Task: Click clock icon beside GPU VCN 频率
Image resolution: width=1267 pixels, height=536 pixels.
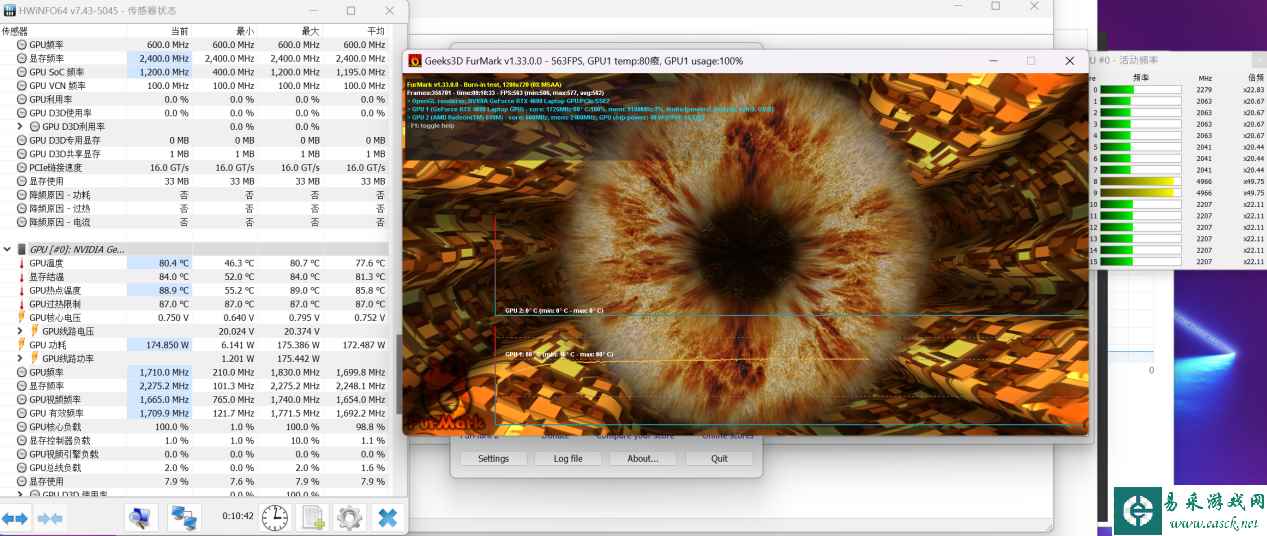Action: (21, 86)
